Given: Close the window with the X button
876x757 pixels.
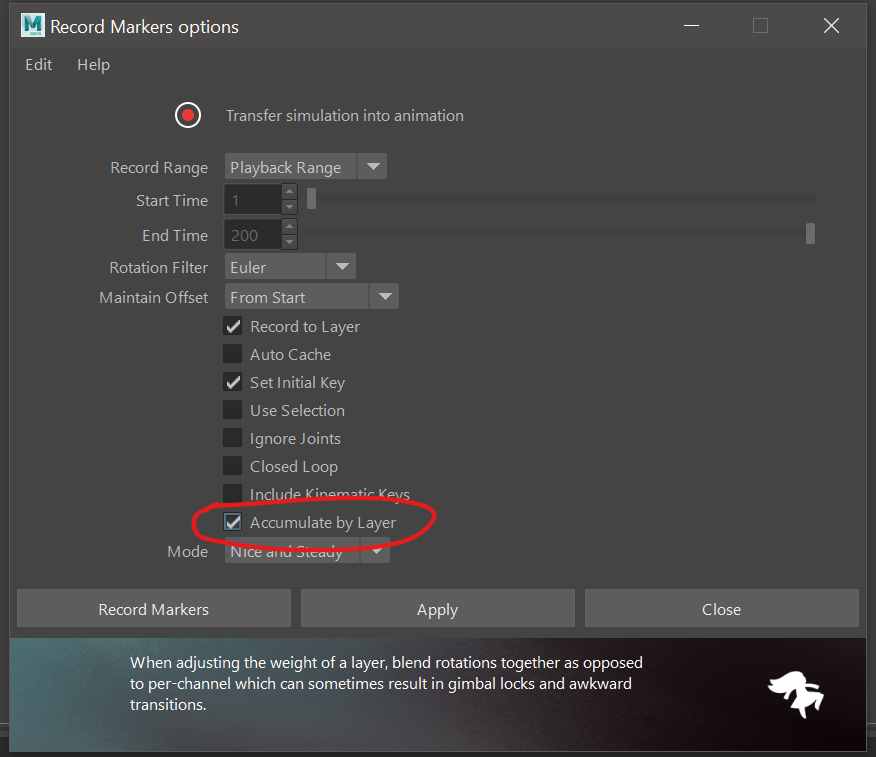Looking at the screenshot, I should pyautogui.click(x=831, y=26).
